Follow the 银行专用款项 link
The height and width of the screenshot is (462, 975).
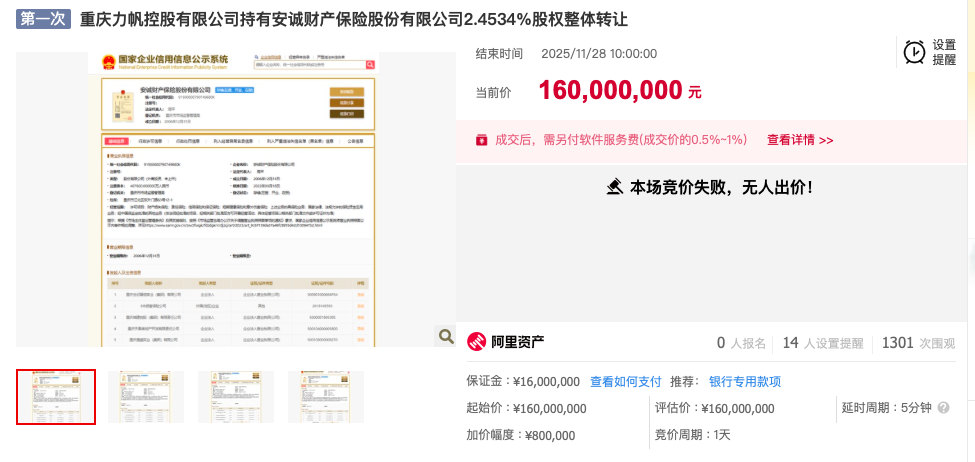744,381
